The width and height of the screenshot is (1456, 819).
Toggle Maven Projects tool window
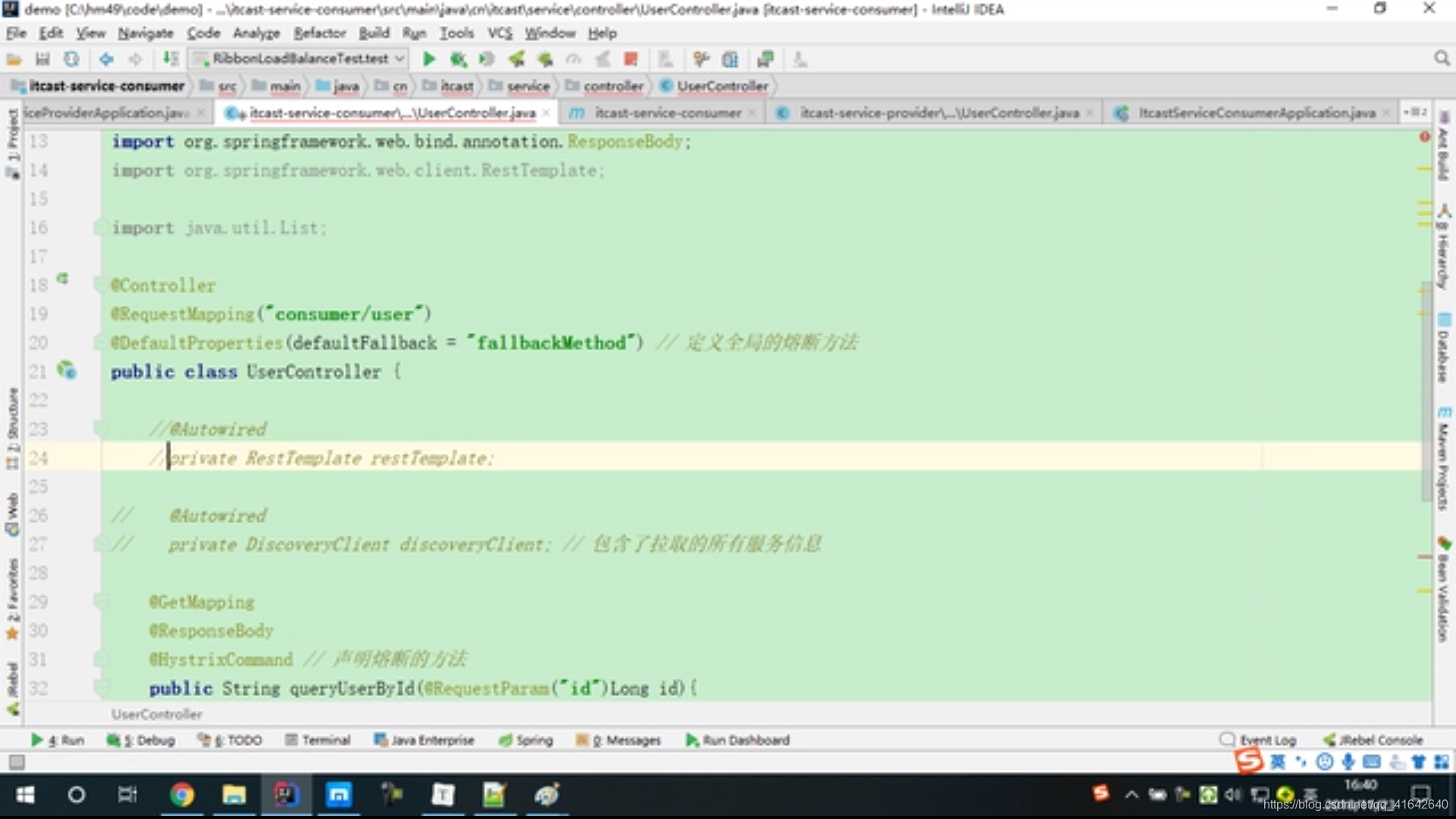coord(1443,459)
